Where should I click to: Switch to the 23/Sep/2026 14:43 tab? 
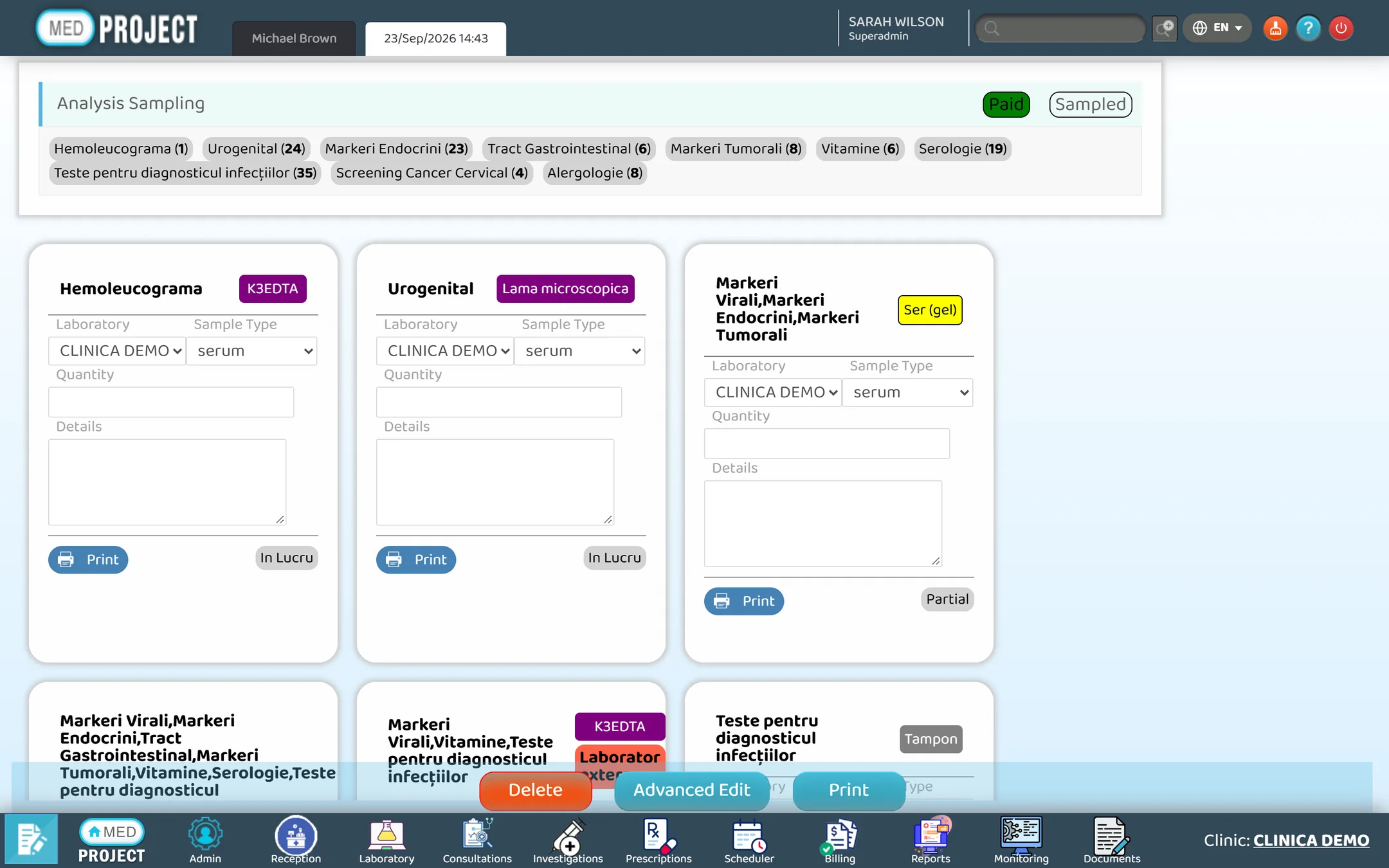436,39
